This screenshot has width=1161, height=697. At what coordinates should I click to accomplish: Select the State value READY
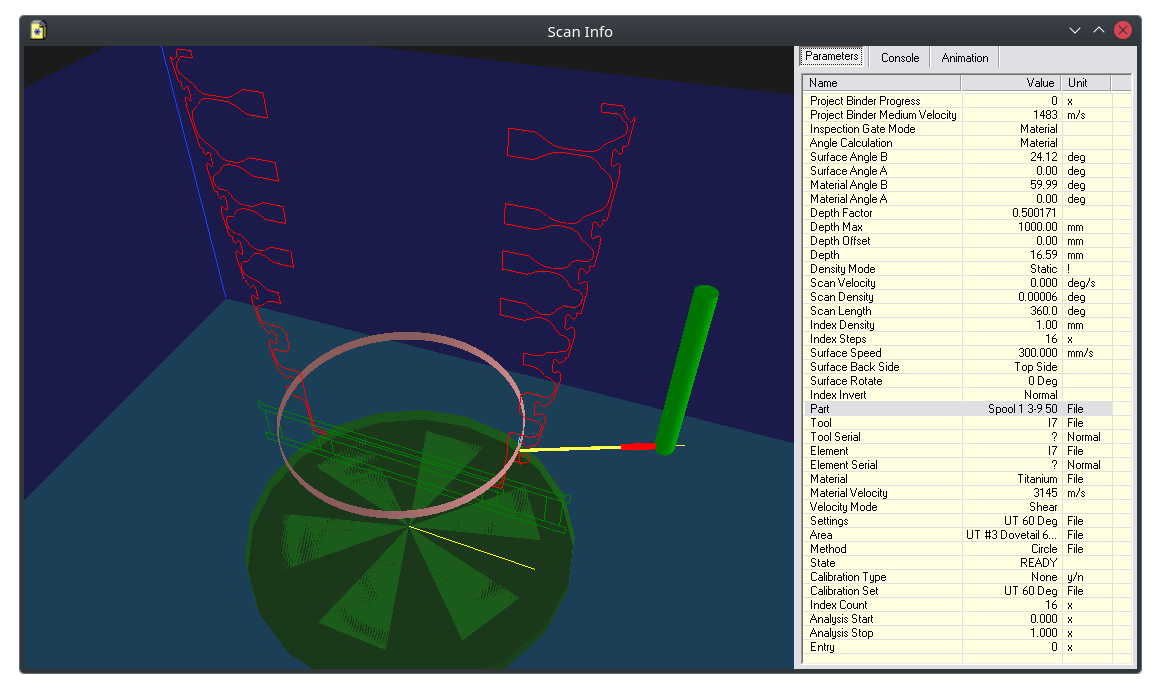pyautogui.click(x=1039, y=564)
